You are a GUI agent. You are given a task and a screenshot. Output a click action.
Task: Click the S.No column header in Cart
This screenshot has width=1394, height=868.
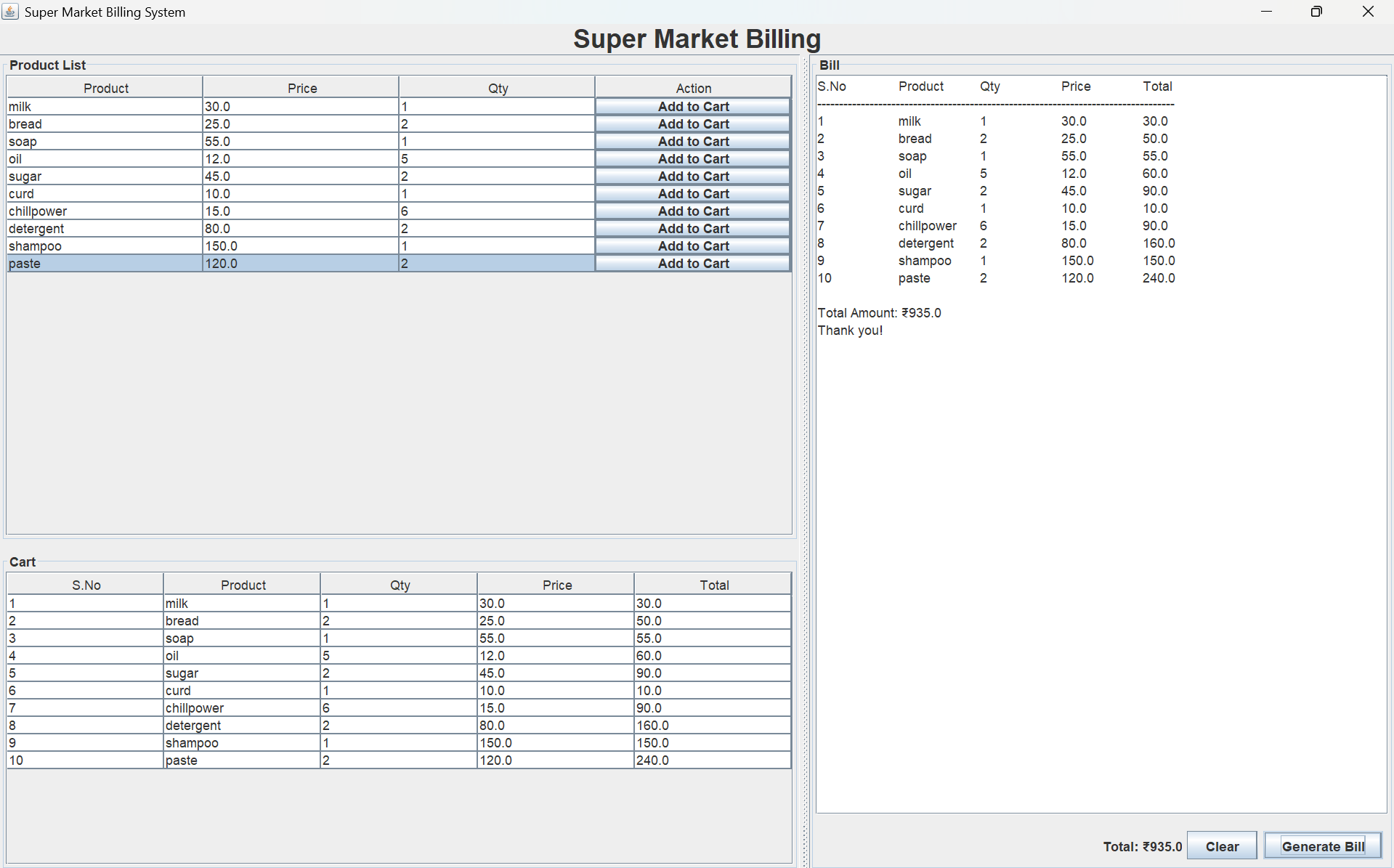(x=86, y=585)
